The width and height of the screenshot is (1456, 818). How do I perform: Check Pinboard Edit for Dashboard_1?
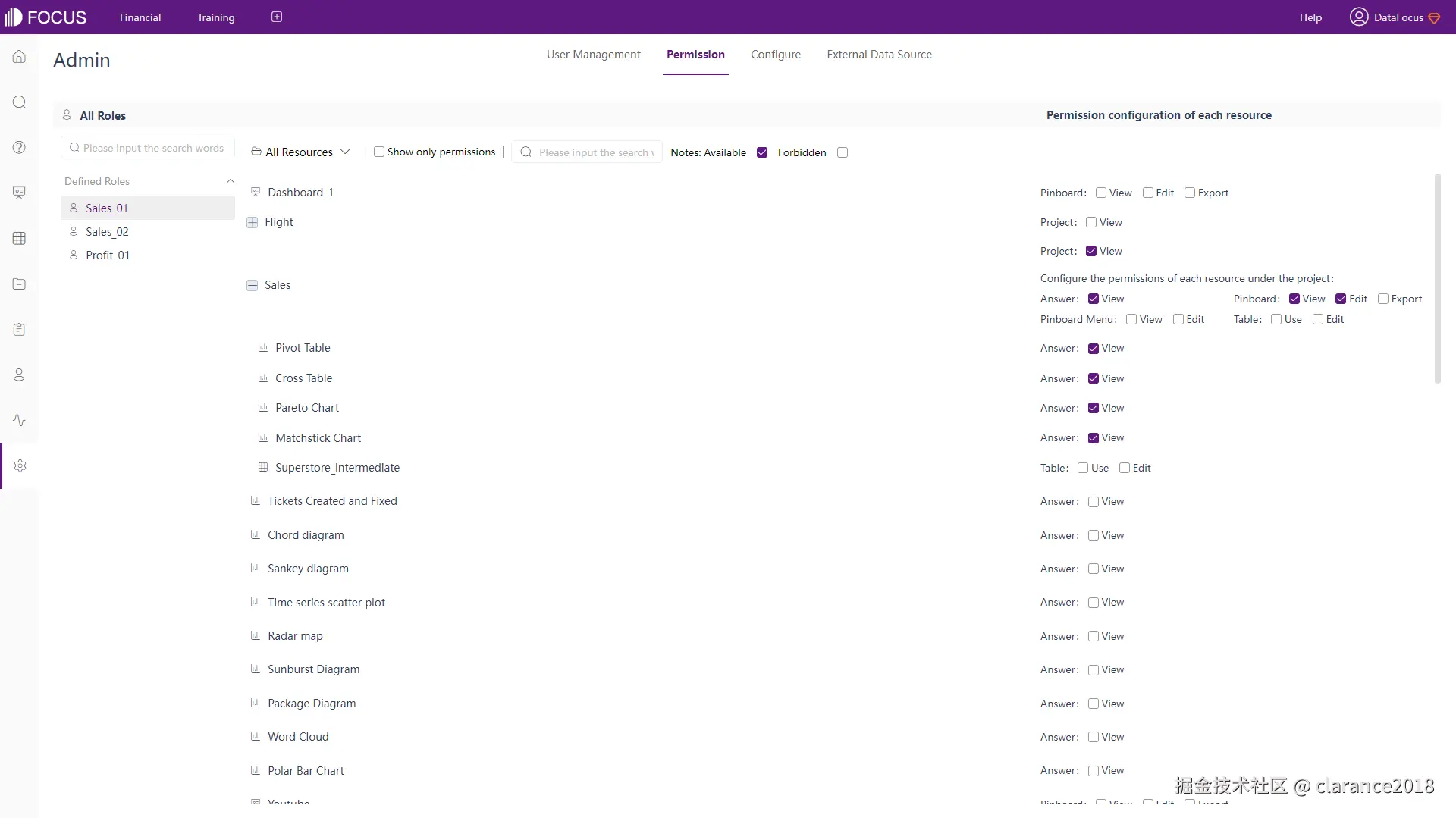pos(1148,193)
